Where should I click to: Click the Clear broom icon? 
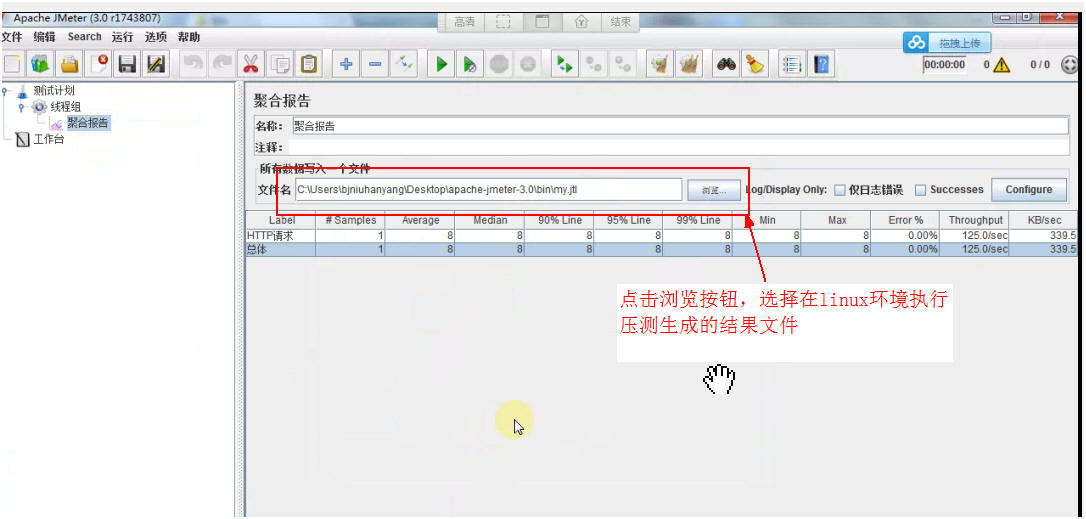[661, 65]
